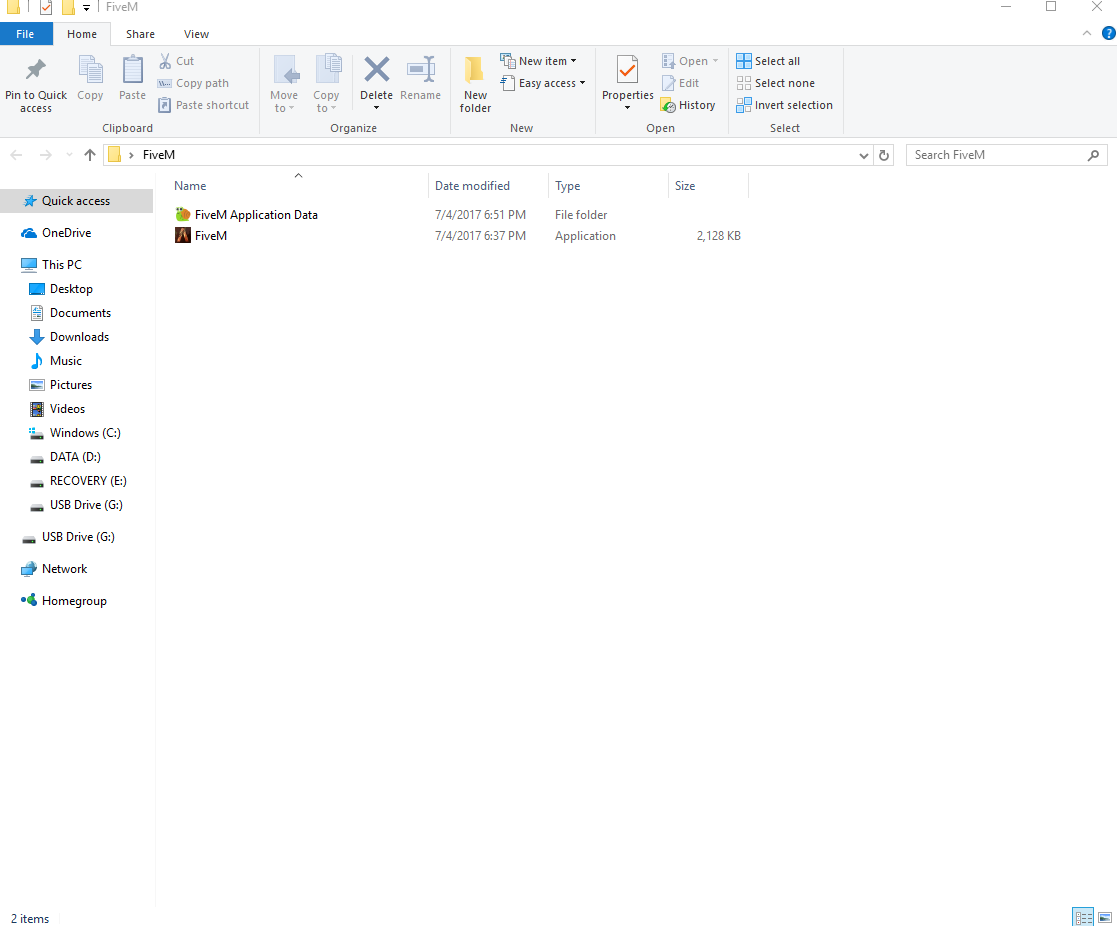Switch to the Share tab
The image size is (1117, 926).
(x=140, y=34)
